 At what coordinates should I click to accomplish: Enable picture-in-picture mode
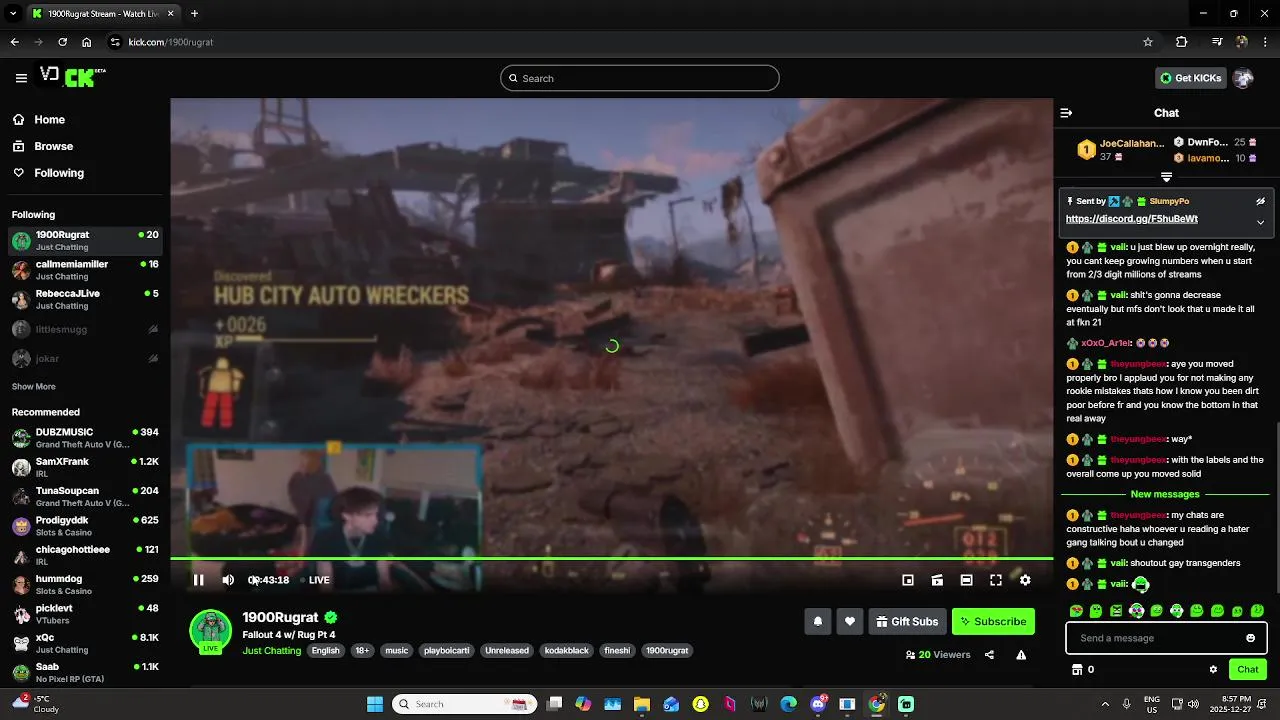pos(908,580)
